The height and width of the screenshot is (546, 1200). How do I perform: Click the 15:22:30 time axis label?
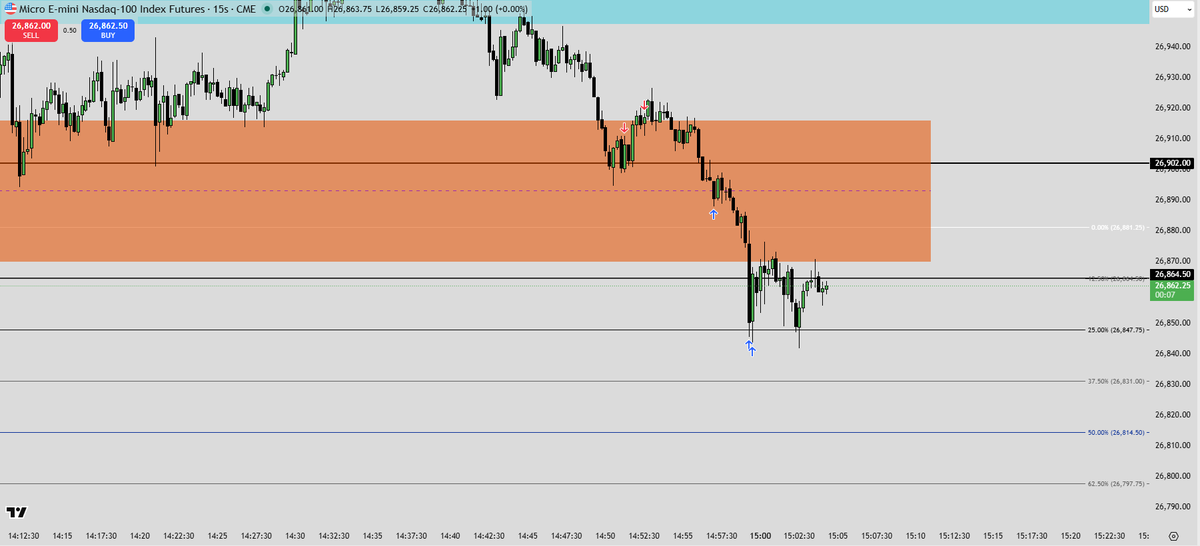[1109, 537]
